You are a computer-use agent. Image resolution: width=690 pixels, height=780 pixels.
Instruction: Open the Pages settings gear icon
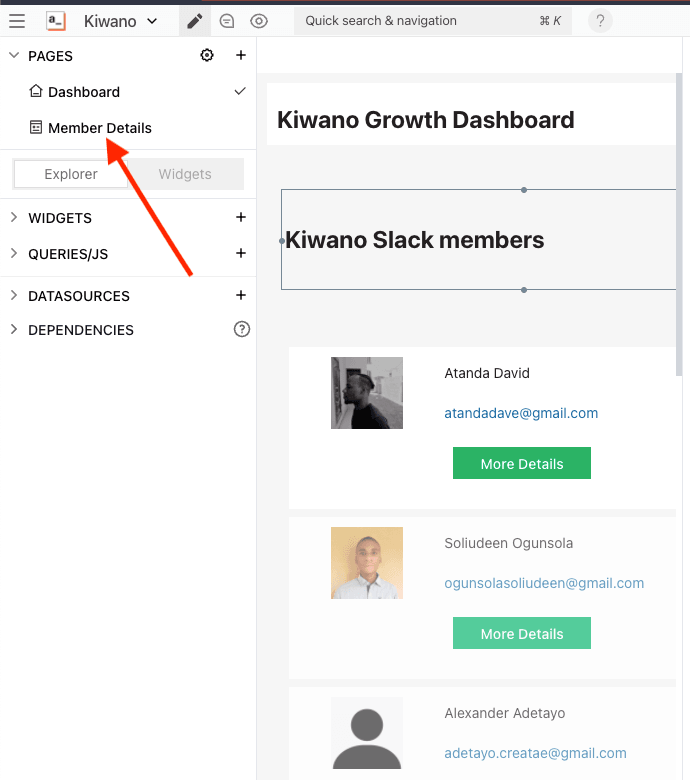pyautogui.click(x=207, y=56)
